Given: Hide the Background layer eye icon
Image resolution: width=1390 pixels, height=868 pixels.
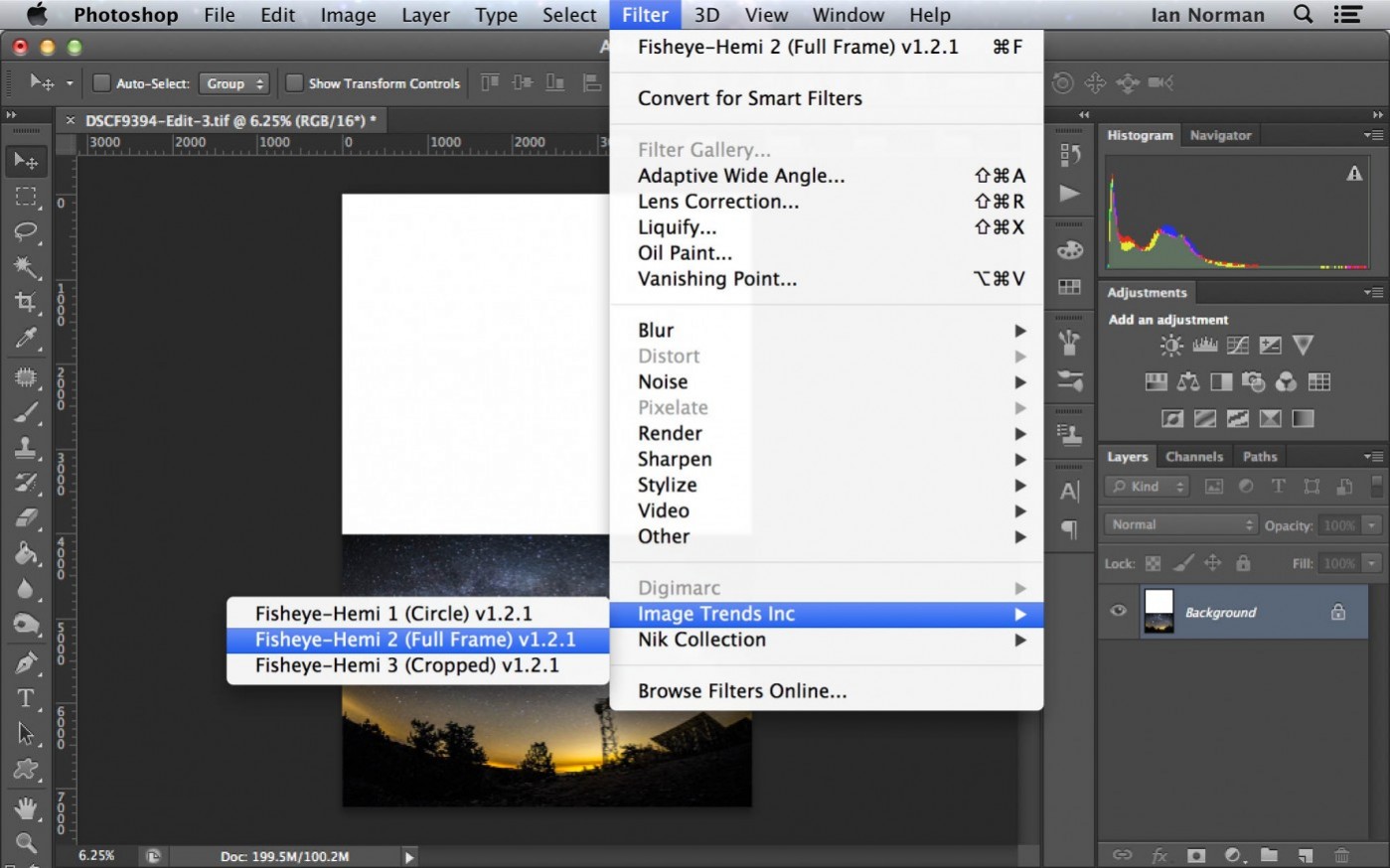Looking at the screenshot, I should (1119, 611).
